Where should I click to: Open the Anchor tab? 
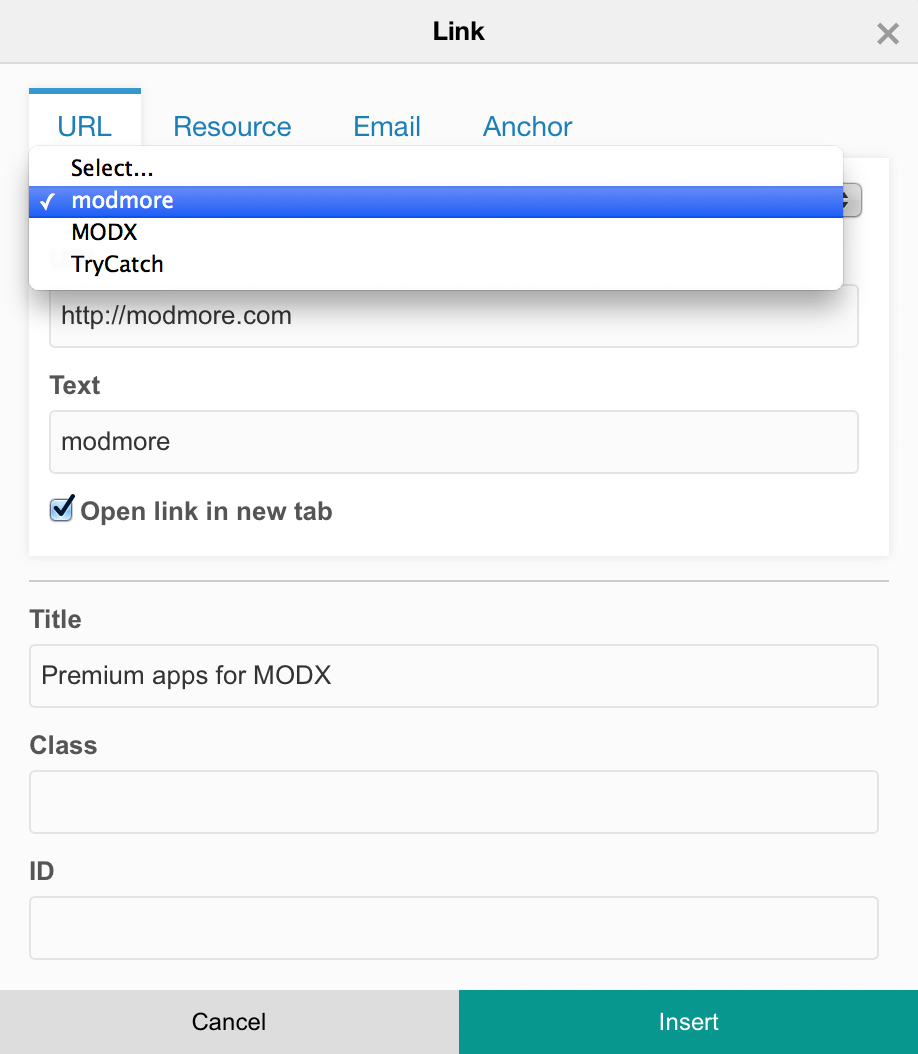(528, 126)
